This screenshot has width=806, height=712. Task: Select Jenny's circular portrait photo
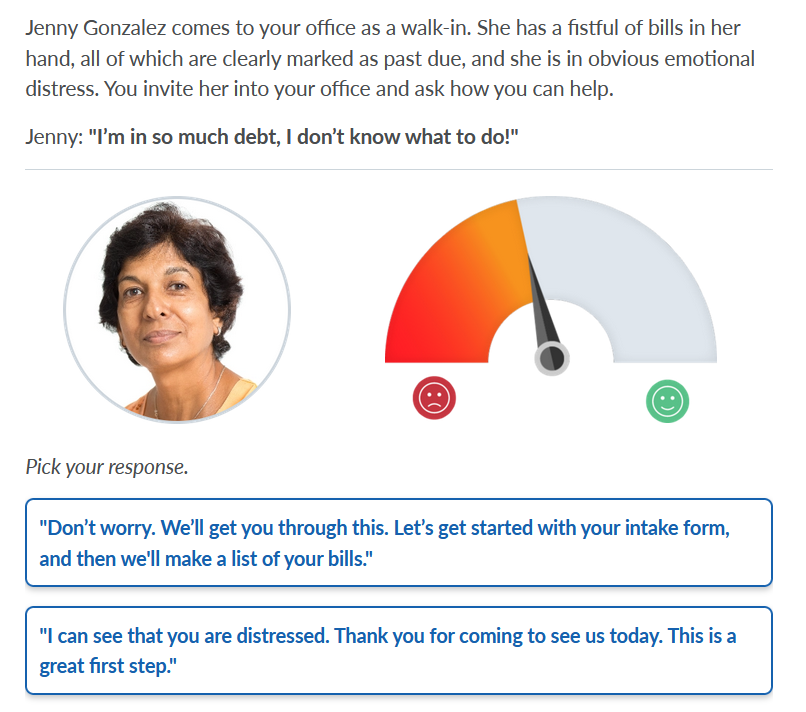[177, 310]
